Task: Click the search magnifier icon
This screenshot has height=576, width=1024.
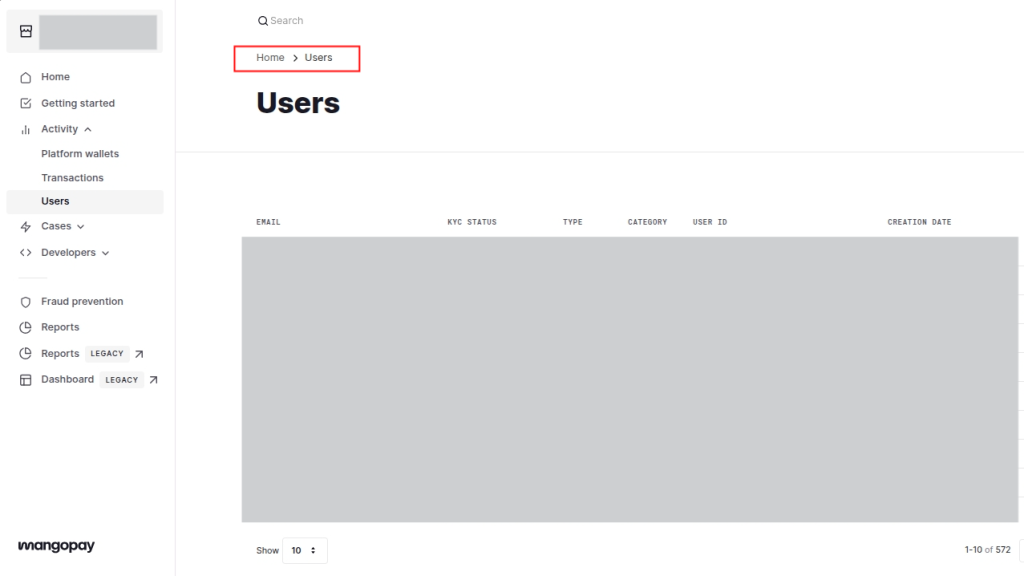Action: click(x=261, y=20)
